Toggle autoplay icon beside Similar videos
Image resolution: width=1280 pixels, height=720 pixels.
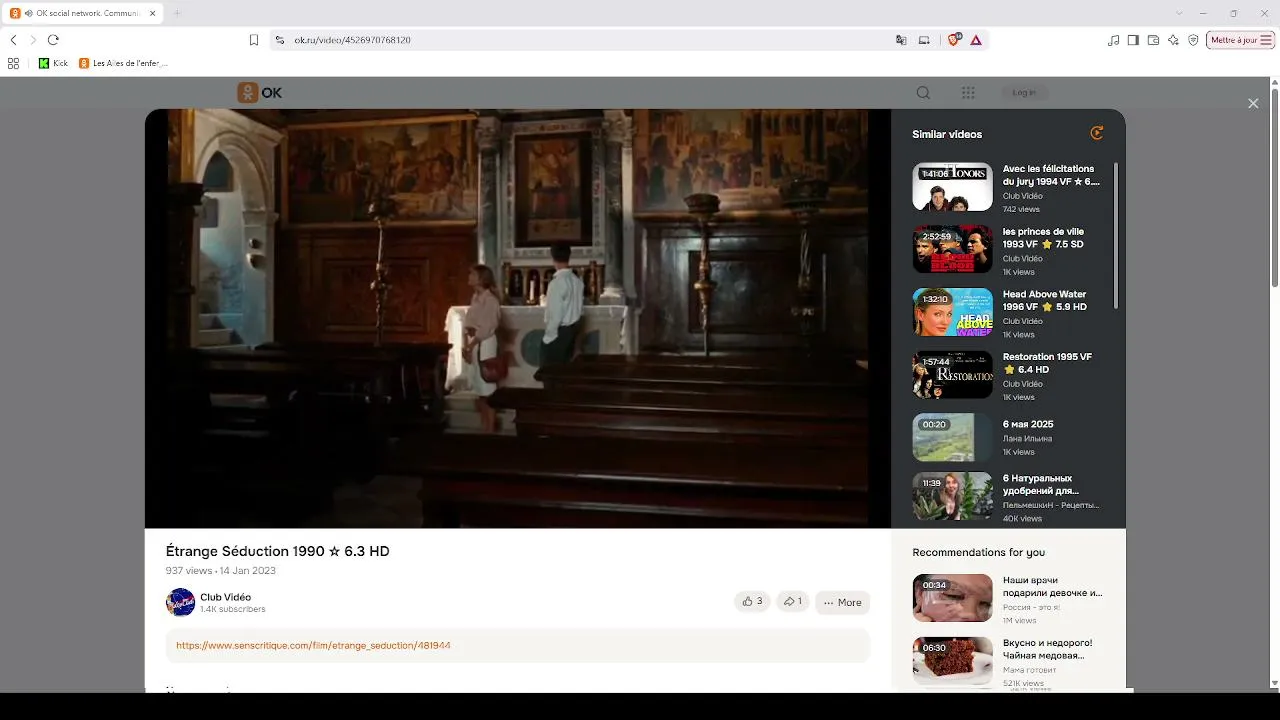pyautogui.click(x=1097, y=133)
